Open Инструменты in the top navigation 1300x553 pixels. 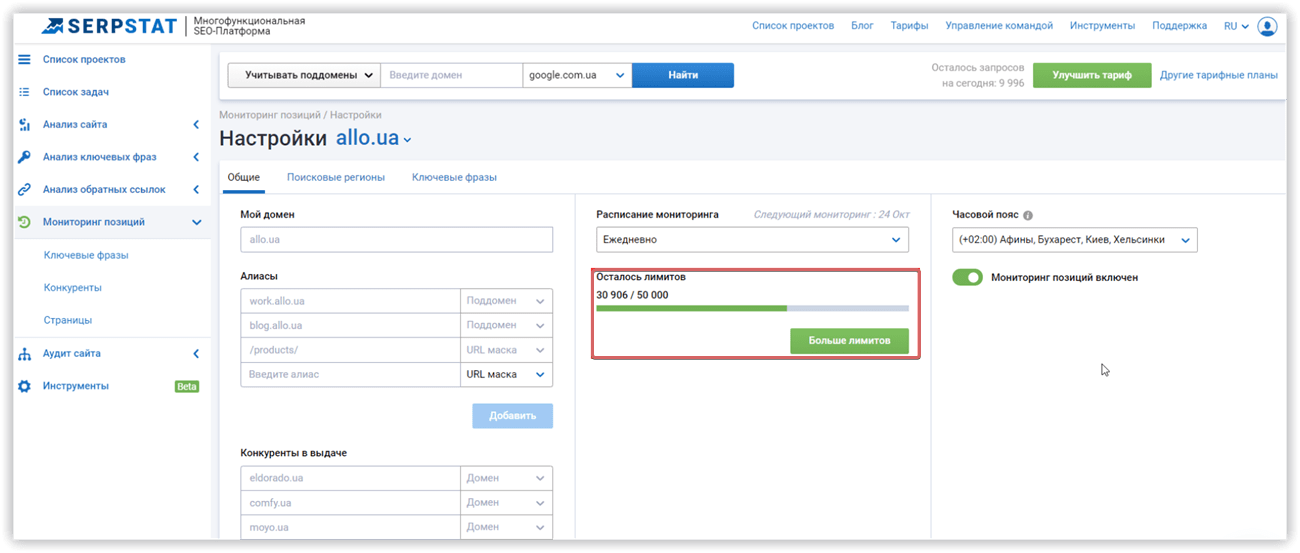1102,26
